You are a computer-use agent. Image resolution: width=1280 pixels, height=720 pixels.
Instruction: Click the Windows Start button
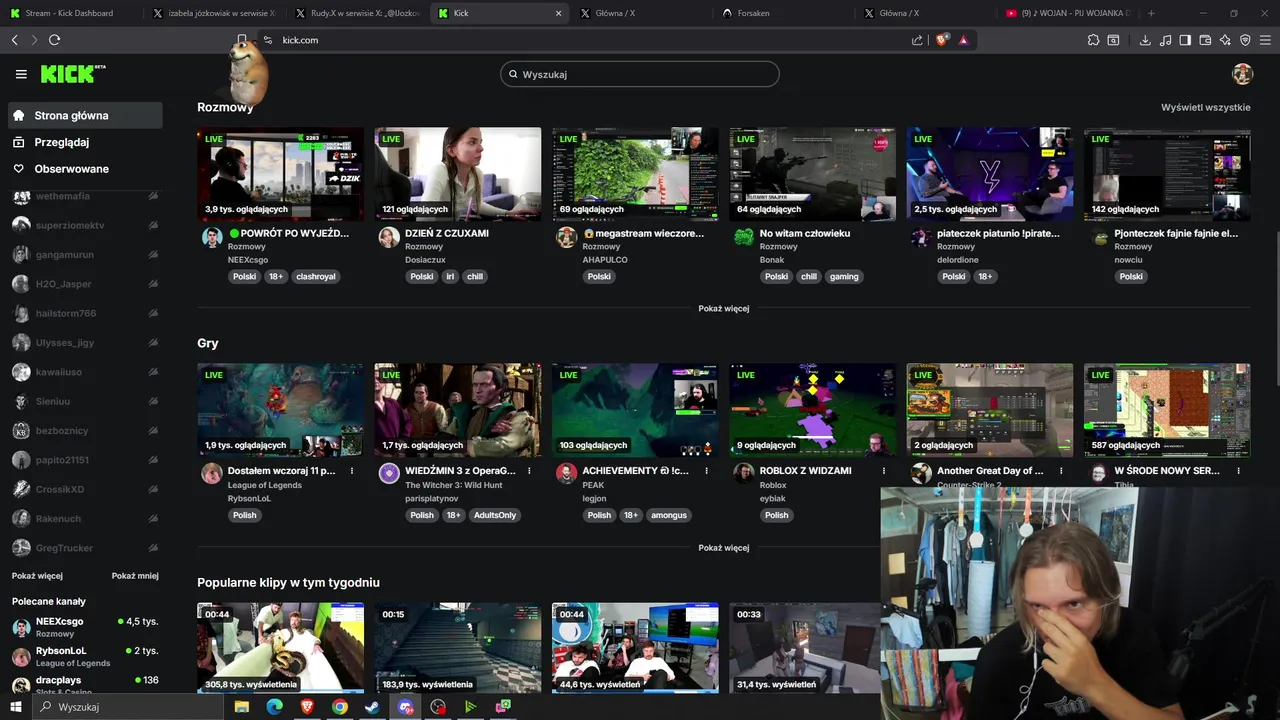(14, 706)
